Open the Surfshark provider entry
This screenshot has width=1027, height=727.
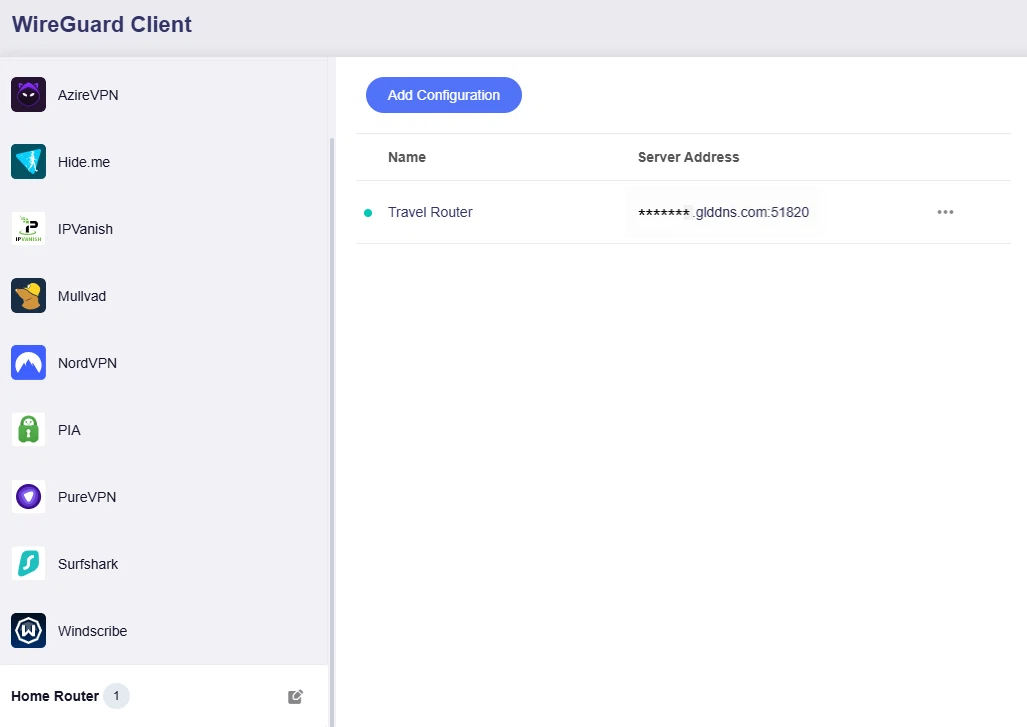tap(88, 563)
